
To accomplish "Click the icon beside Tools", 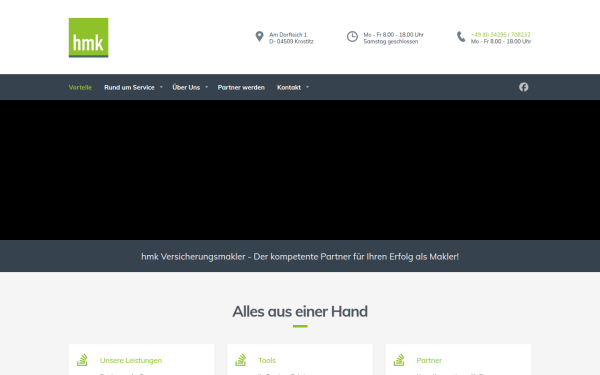I will pyautogui.click(x=241, y=360).
